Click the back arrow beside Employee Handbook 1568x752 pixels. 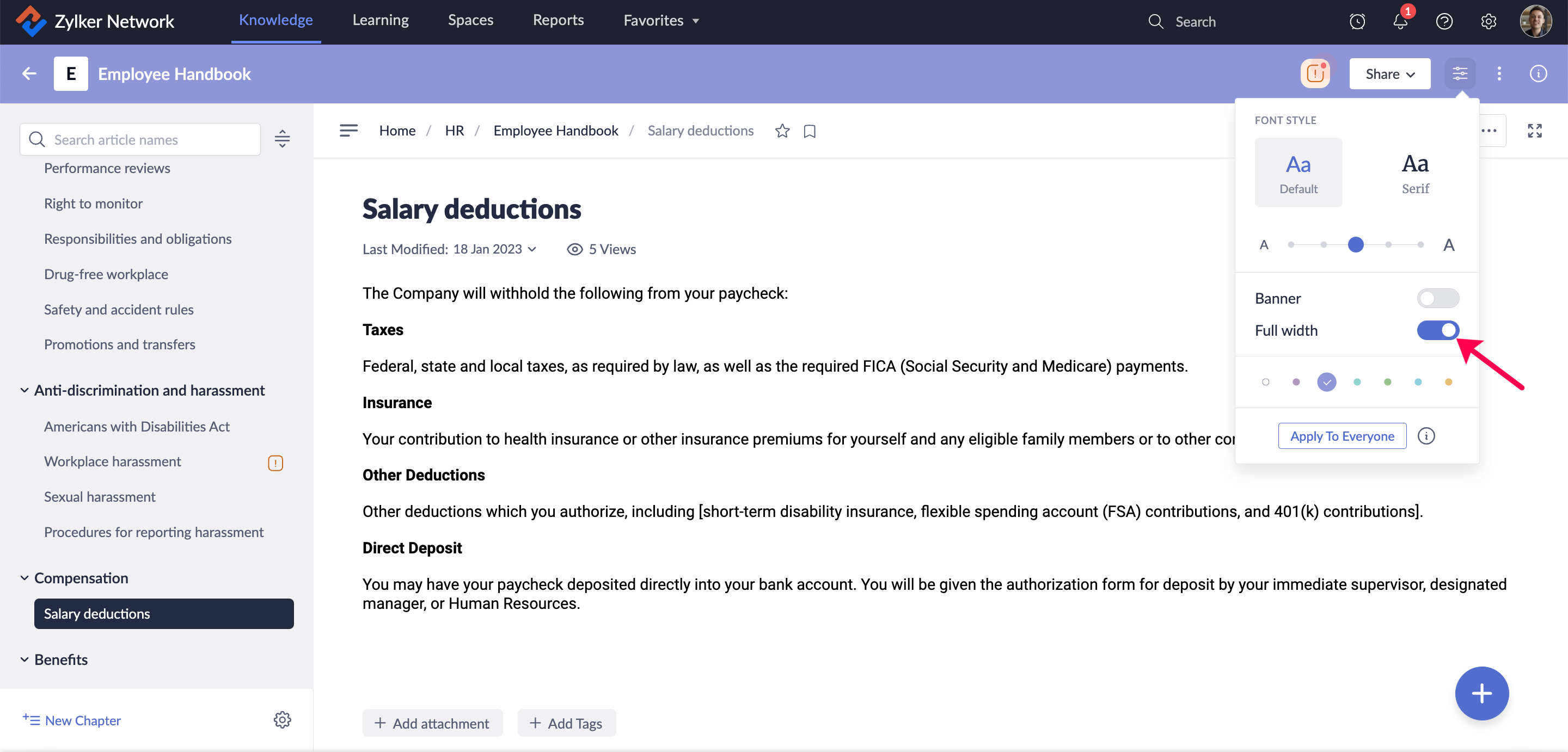[29, 73]
